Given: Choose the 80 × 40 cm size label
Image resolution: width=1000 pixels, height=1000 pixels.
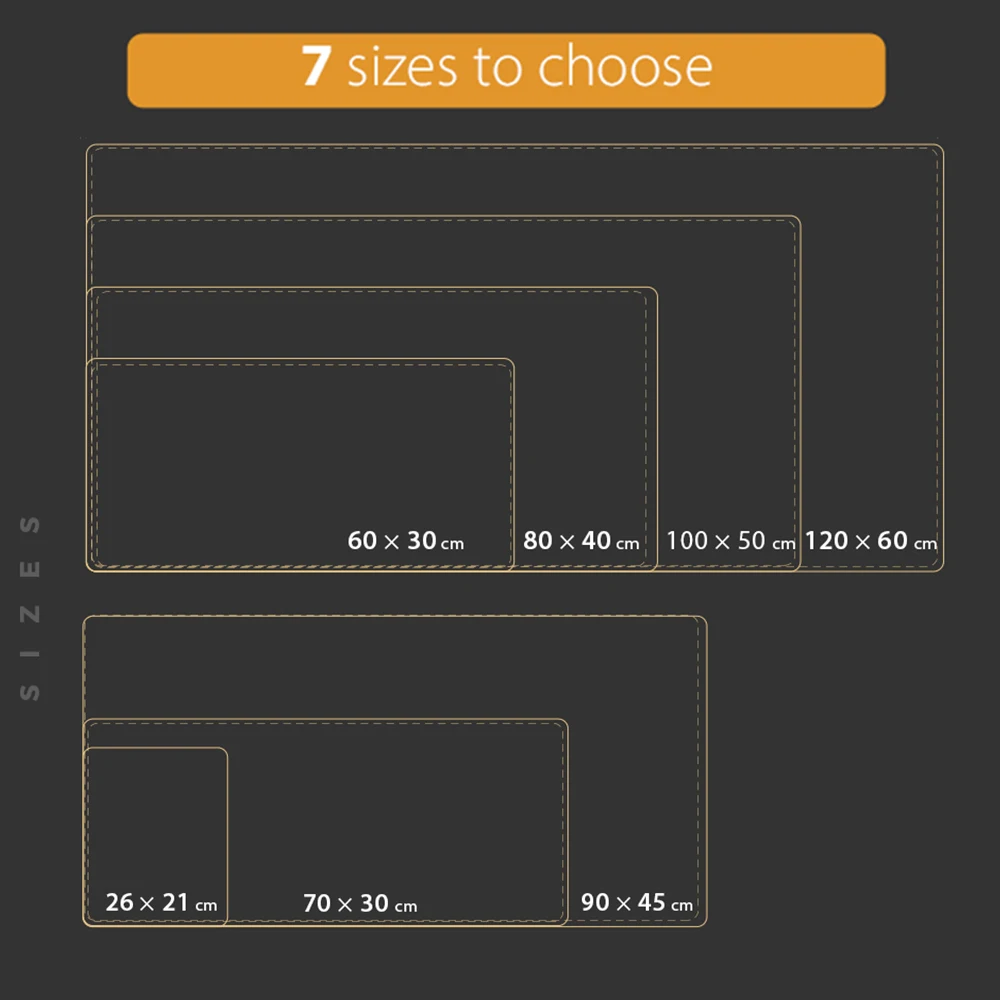Looking at the screenshot, I should click(581, 541).
